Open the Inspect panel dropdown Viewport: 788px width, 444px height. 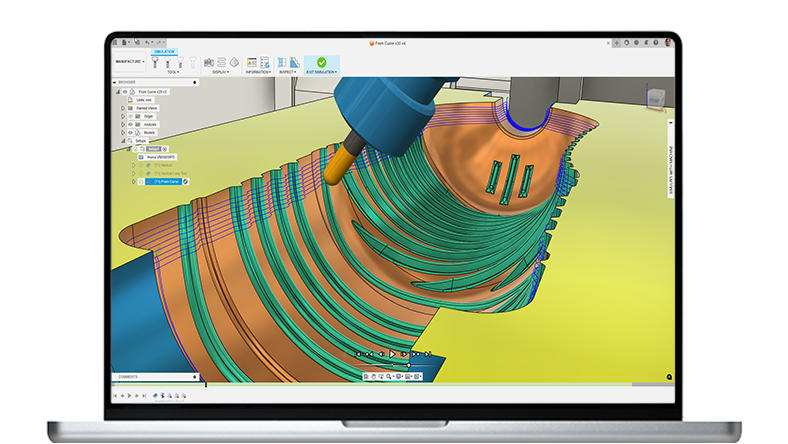287,72
